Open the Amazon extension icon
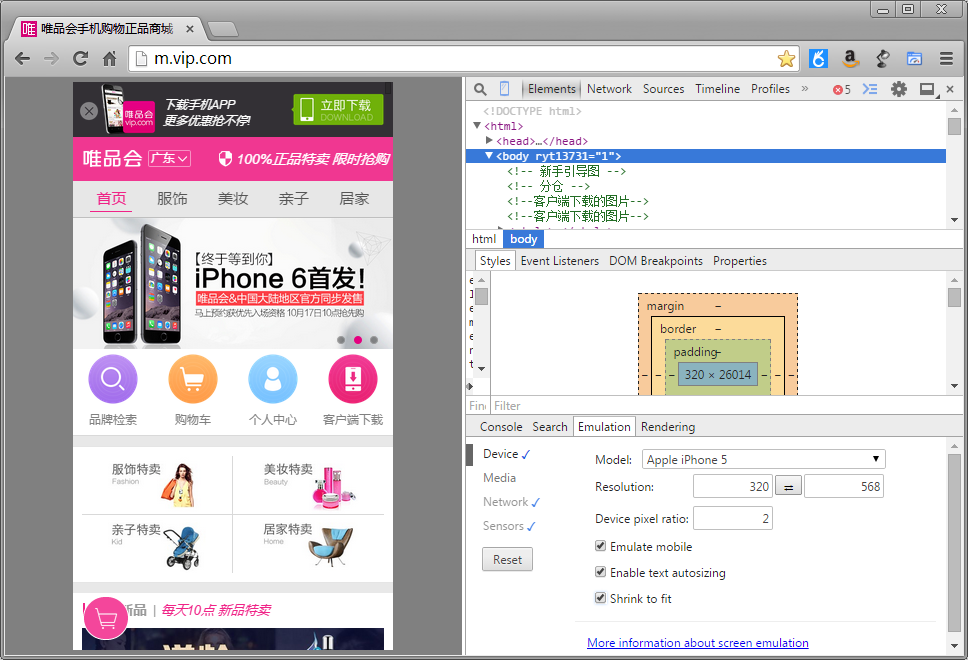 pos(851,59)
